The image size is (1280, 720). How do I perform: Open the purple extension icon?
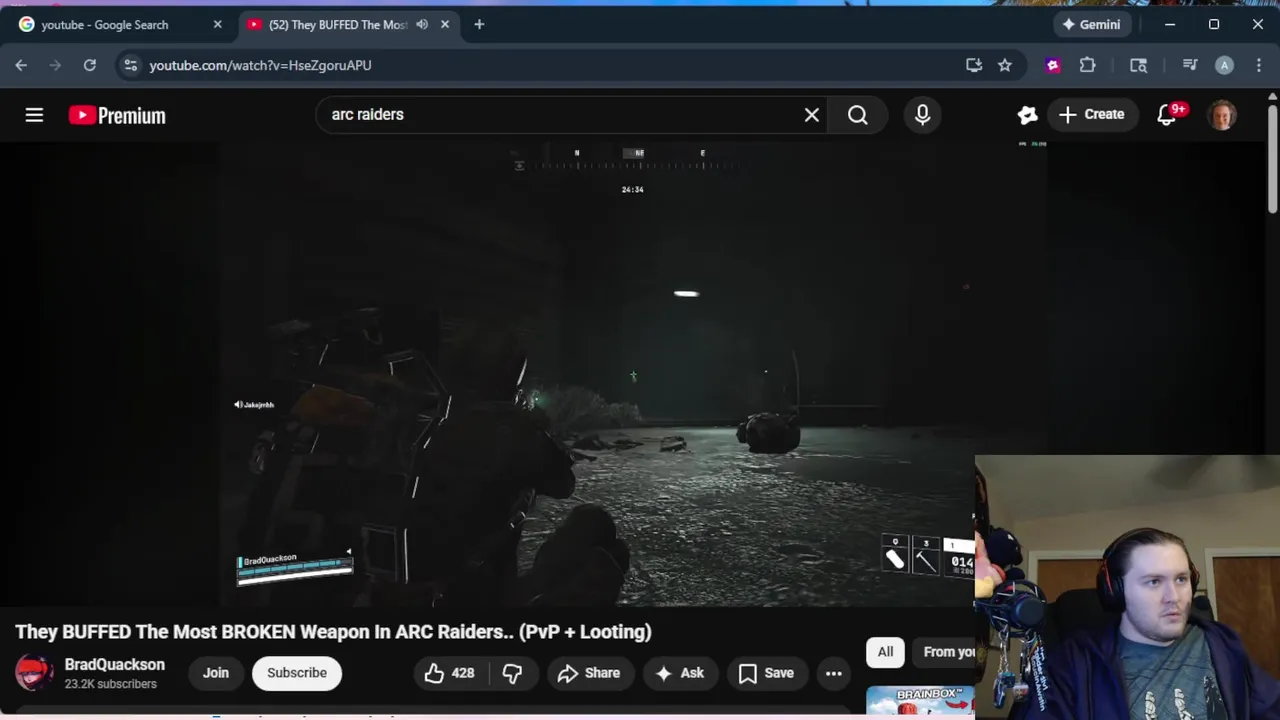point(1052,65)
